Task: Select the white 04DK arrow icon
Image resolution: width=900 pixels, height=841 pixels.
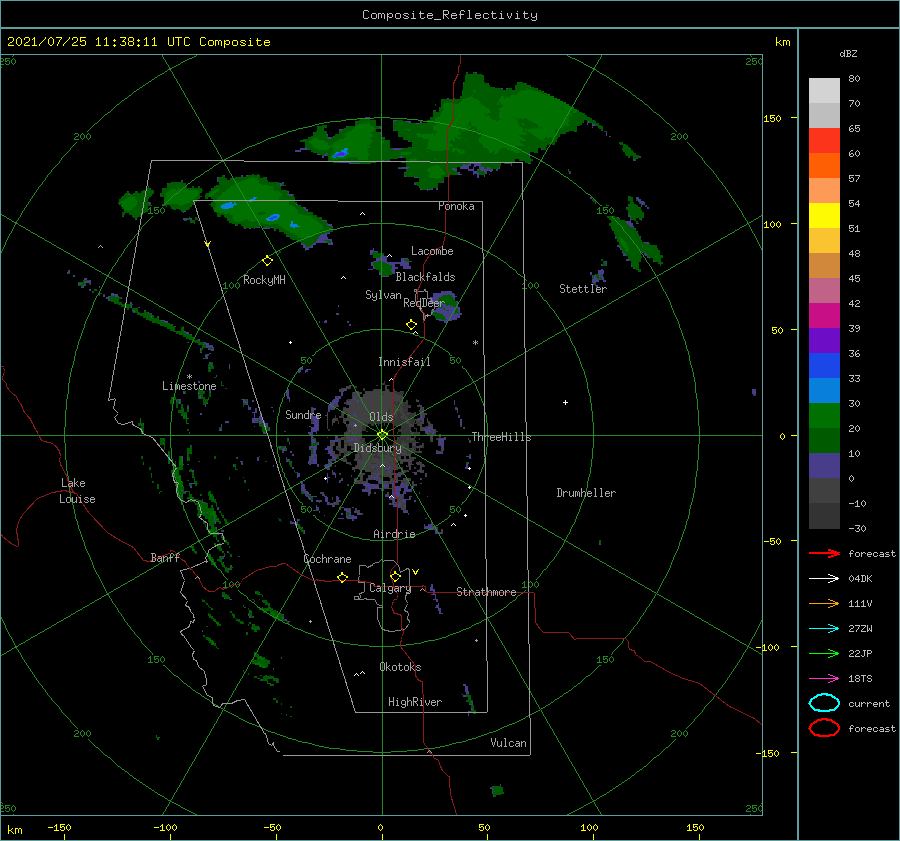Action: (x=824, y=579)
